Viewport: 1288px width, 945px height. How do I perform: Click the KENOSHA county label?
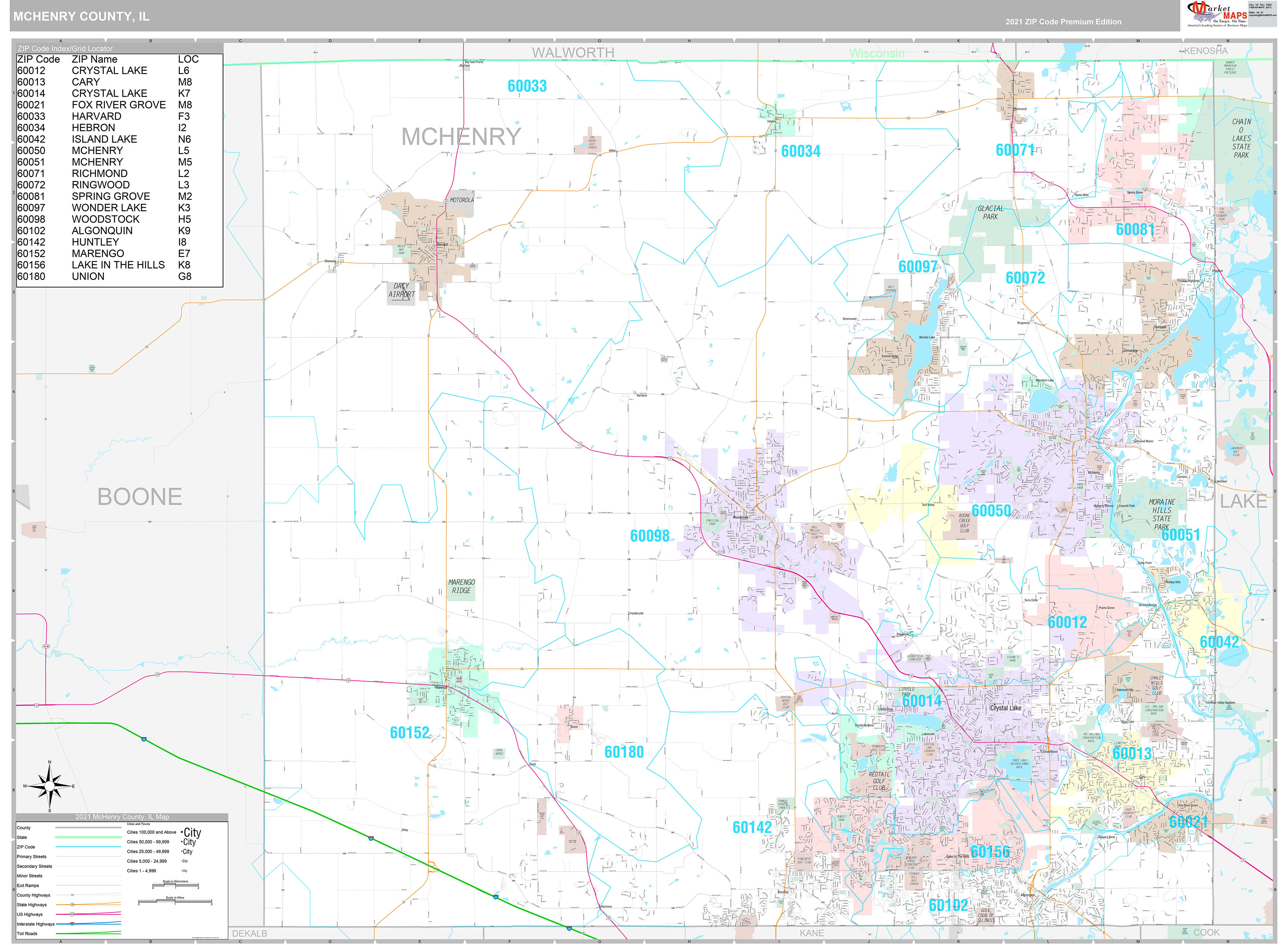pyautogui.click(x=1205, y=51)
